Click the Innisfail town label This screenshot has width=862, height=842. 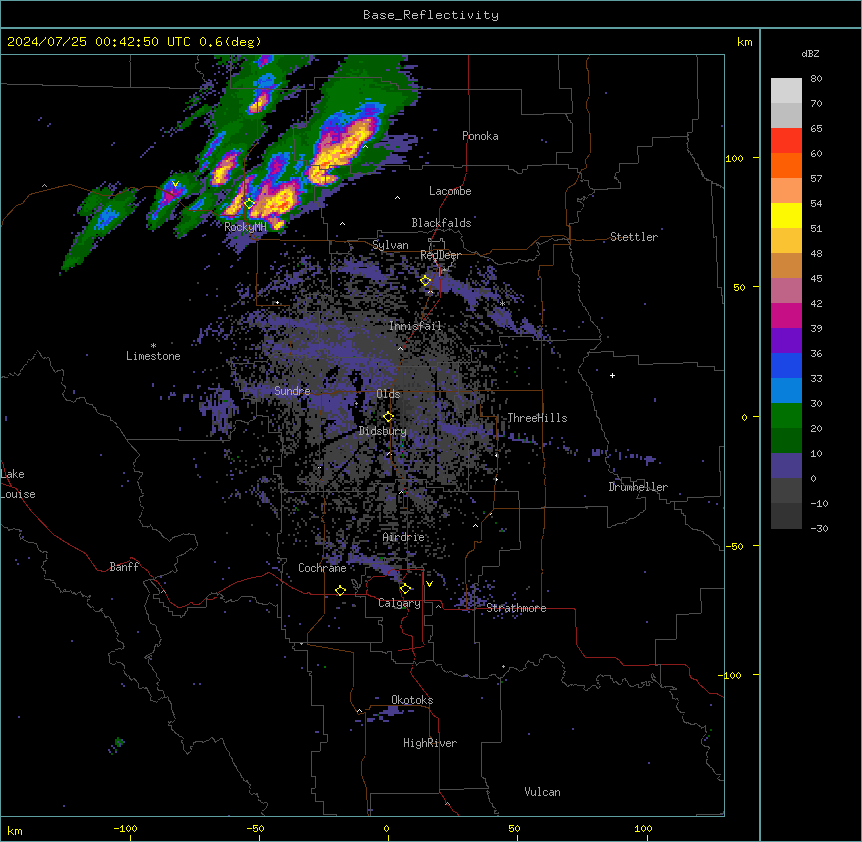pyautogui.click(x=415, y=325)
